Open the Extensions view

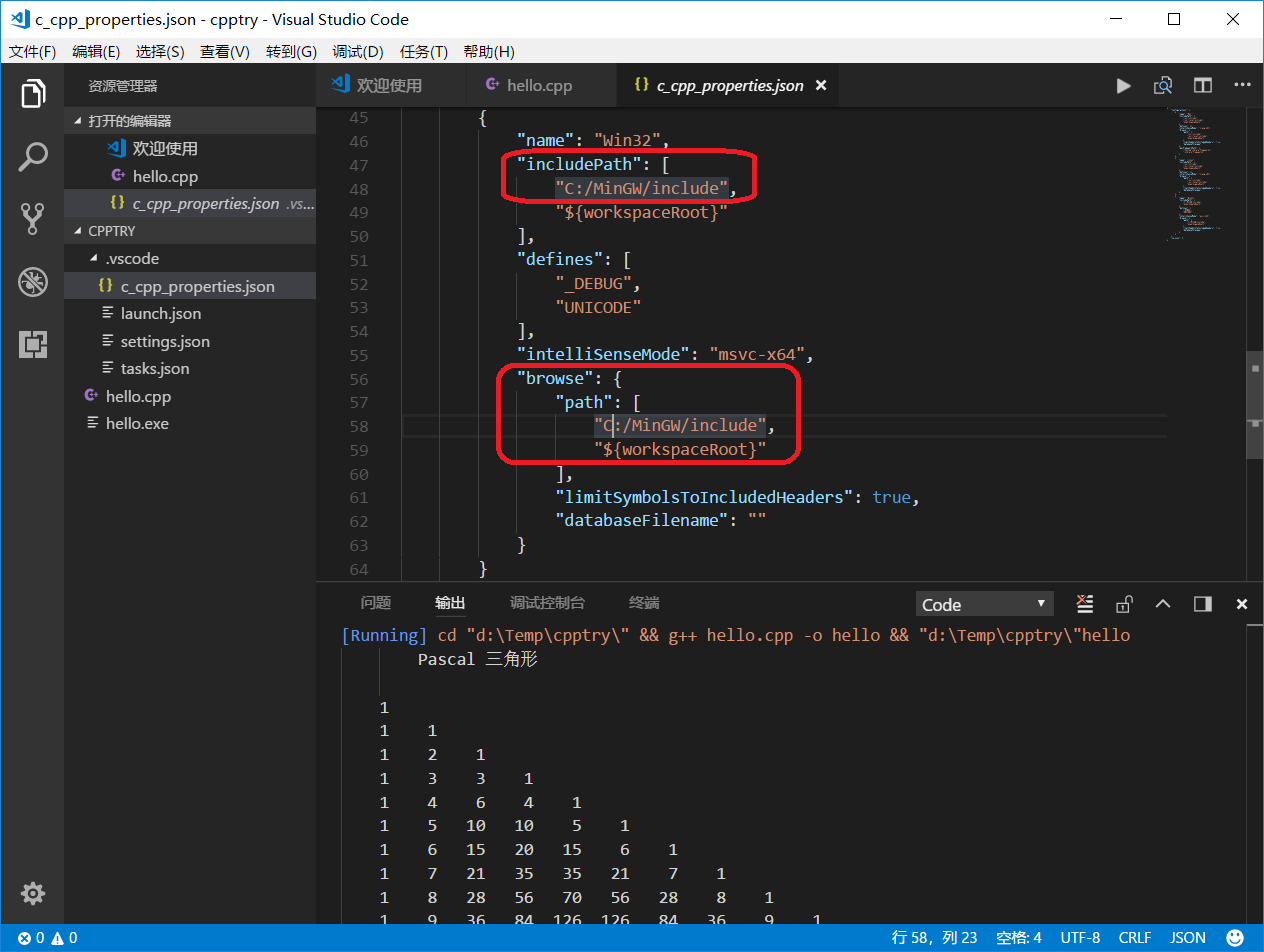coord(33,345)
